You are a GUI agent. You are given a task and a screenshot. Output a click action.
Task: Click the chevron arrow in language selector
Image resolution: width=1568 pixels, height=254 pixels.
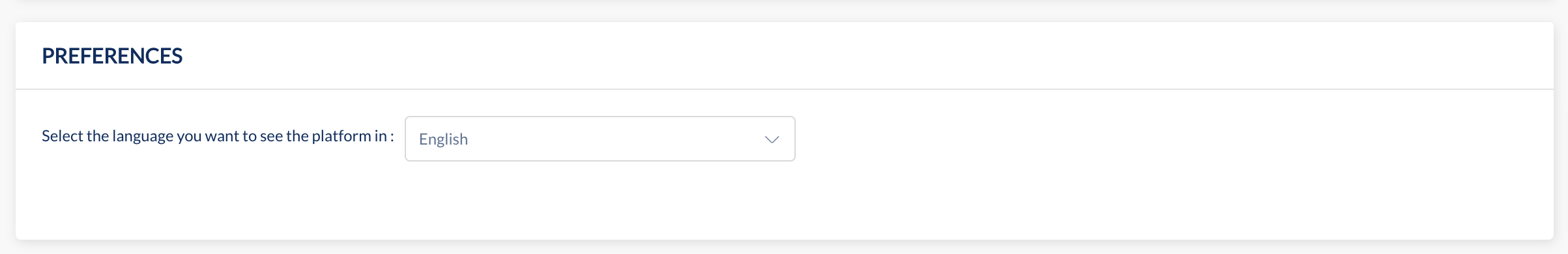click(772, 139)
